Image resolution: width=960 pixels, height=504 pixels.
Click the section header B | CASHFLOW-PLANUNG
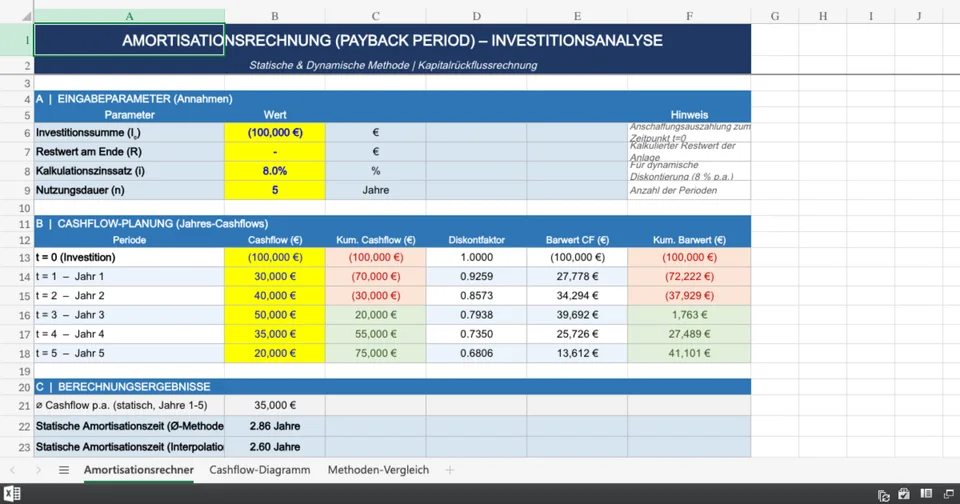click(x=392, y=224)
